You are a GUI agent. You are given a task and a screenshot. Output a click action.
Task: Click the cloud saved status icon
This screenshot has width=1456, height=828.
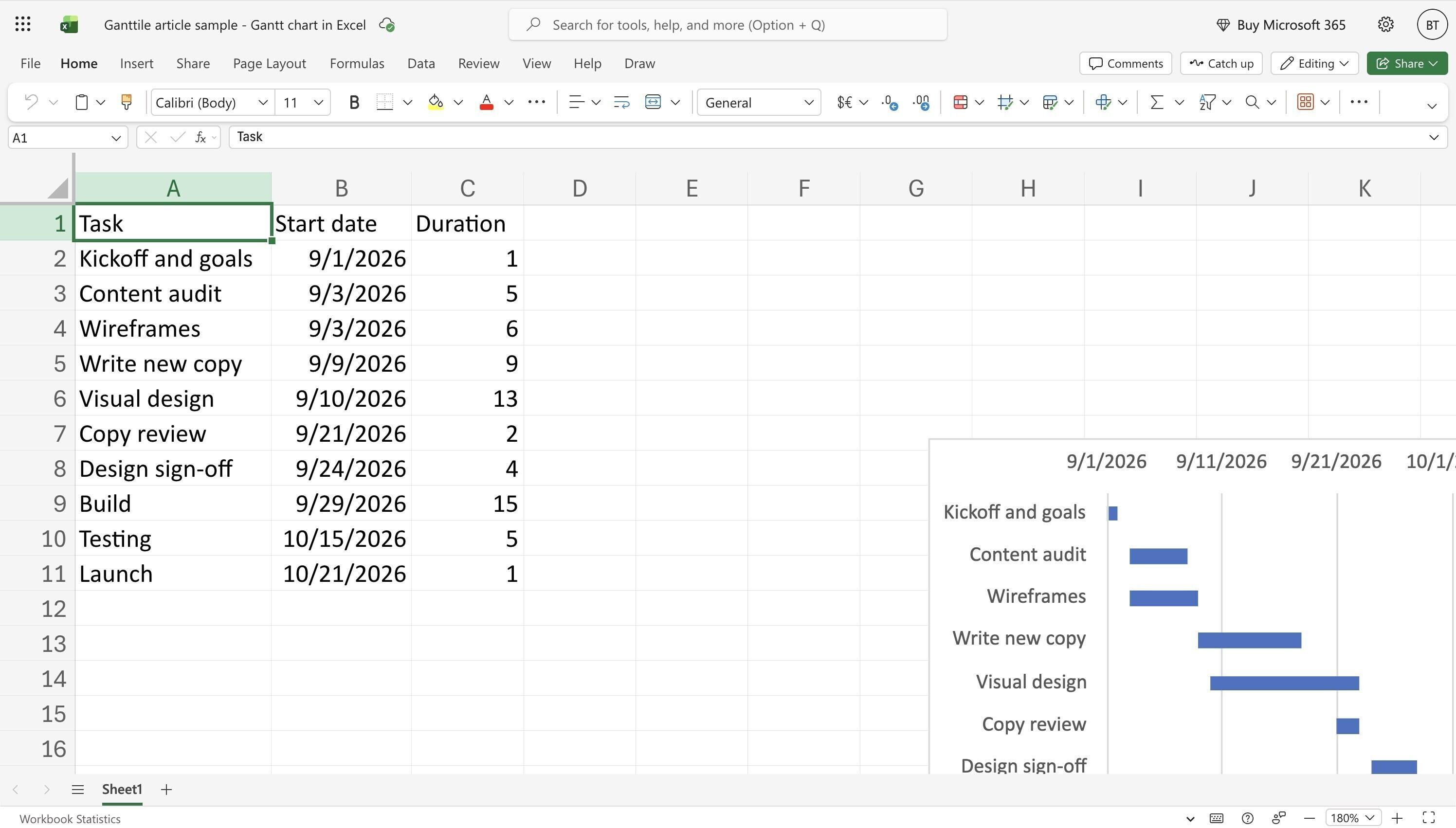click(387, 25)
